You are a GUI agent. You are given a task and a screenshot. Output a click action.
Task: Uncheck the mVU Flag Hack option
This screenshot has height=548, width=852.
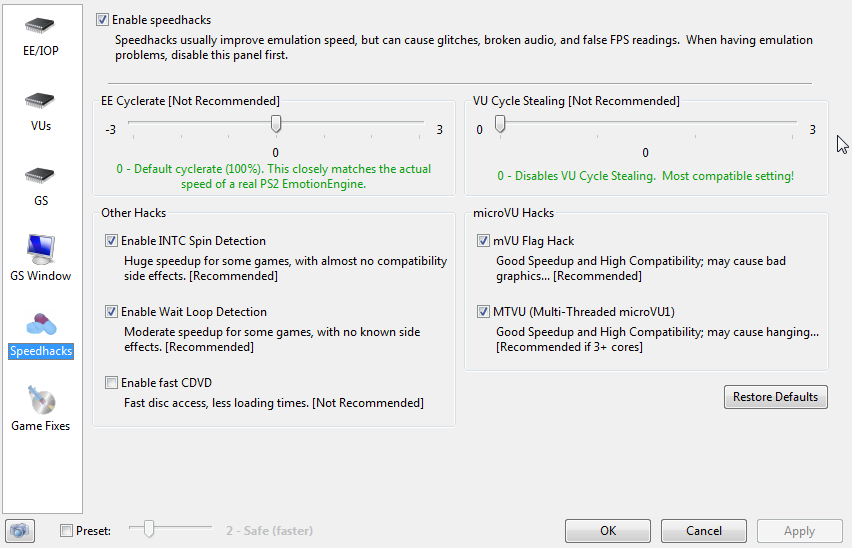tap(483, 241)
